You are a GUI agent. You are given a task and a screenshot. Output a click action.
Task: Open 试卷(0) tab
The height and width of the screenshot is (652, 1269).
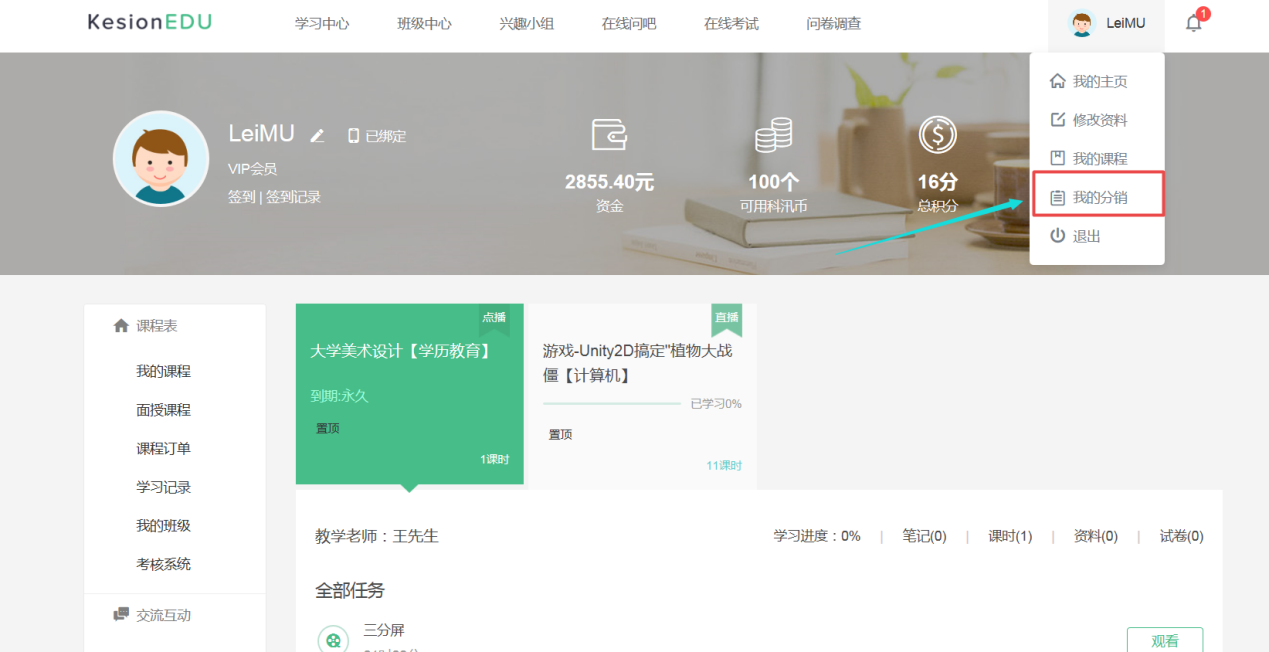coord(1181,536)
